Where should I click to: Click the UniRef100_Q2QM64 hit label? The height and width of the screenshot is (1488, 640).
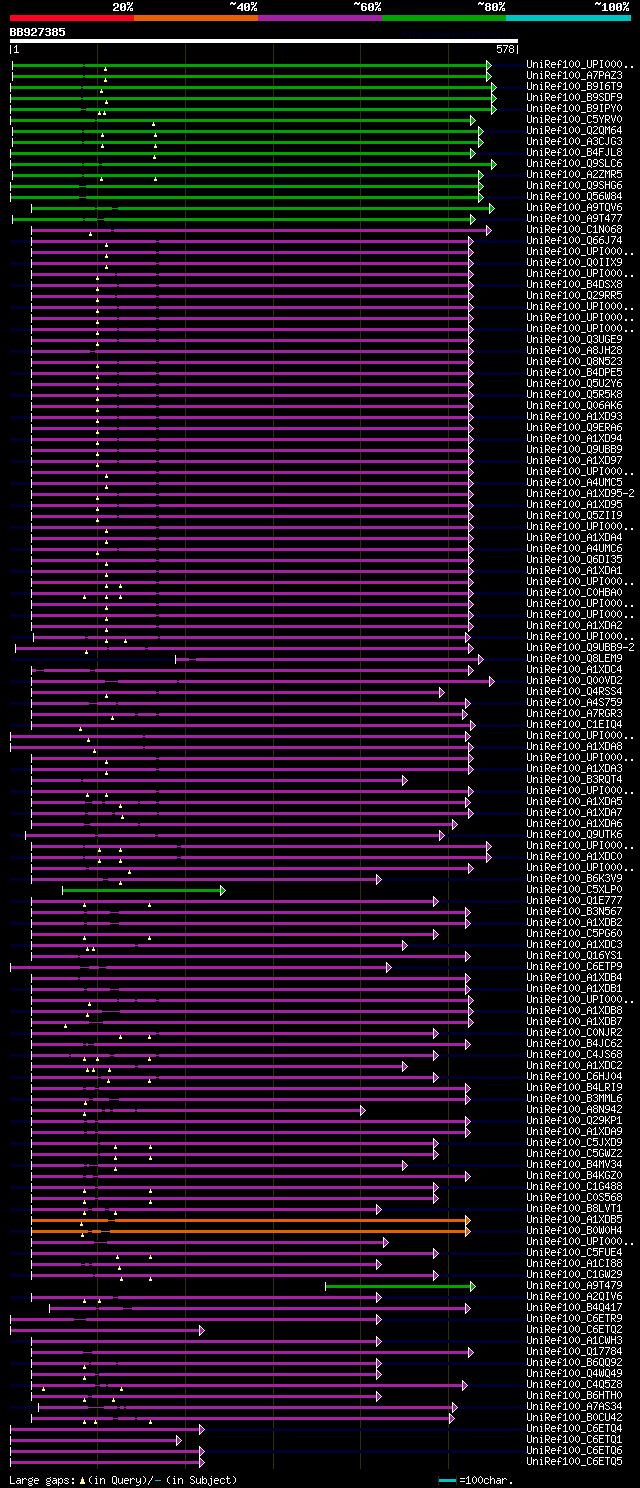pyautogui.click(x=574, y=130)
